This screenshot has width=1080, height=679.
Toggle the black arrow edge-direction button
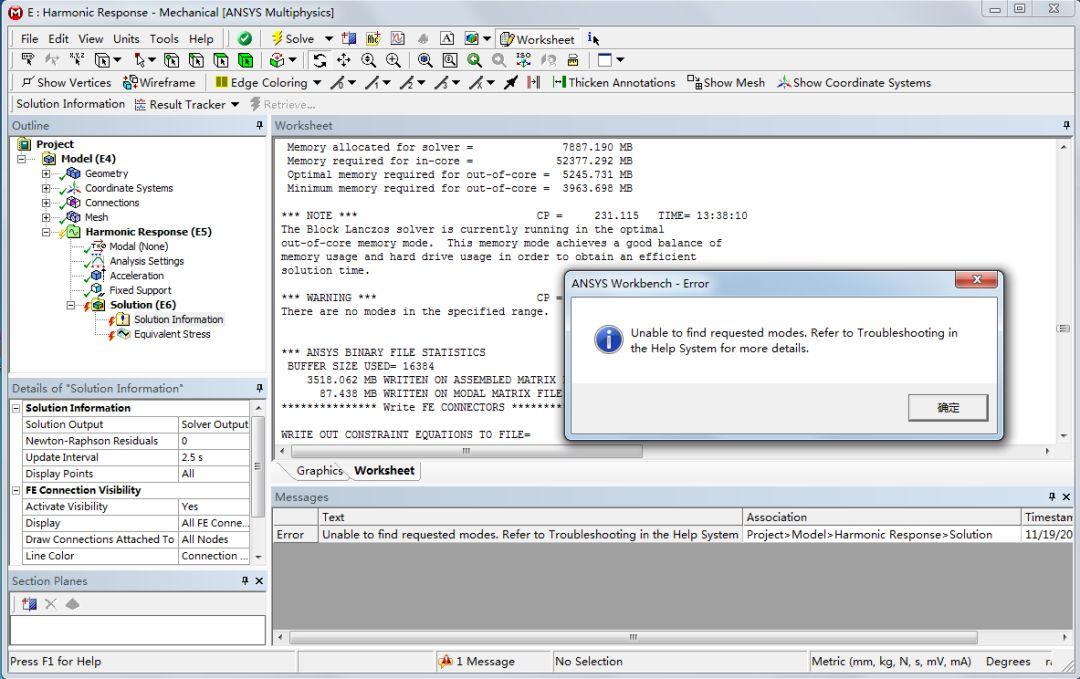pos(510,83)
